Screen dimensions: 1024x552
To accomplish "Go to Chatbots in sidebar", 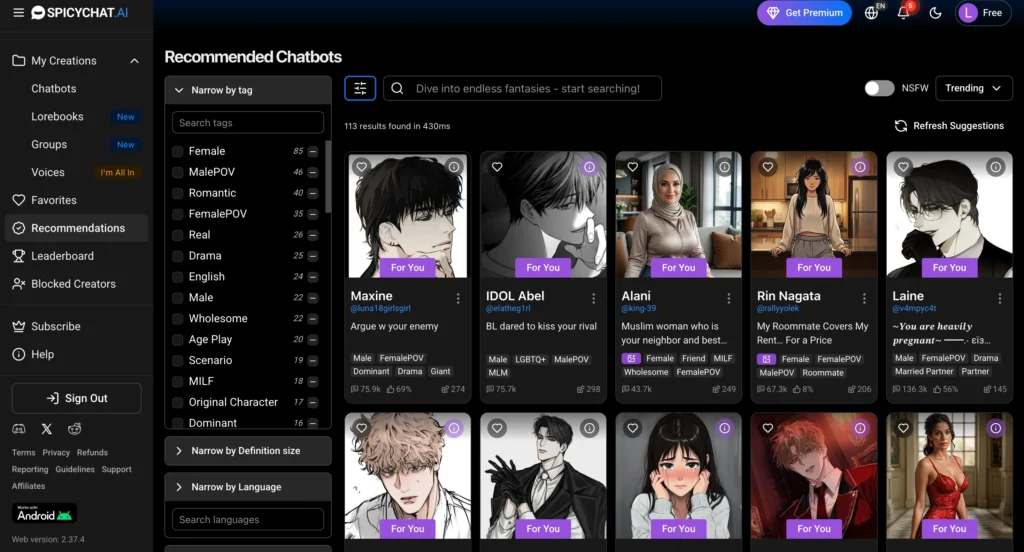I will pyautogui.click(x=54, y=89).
